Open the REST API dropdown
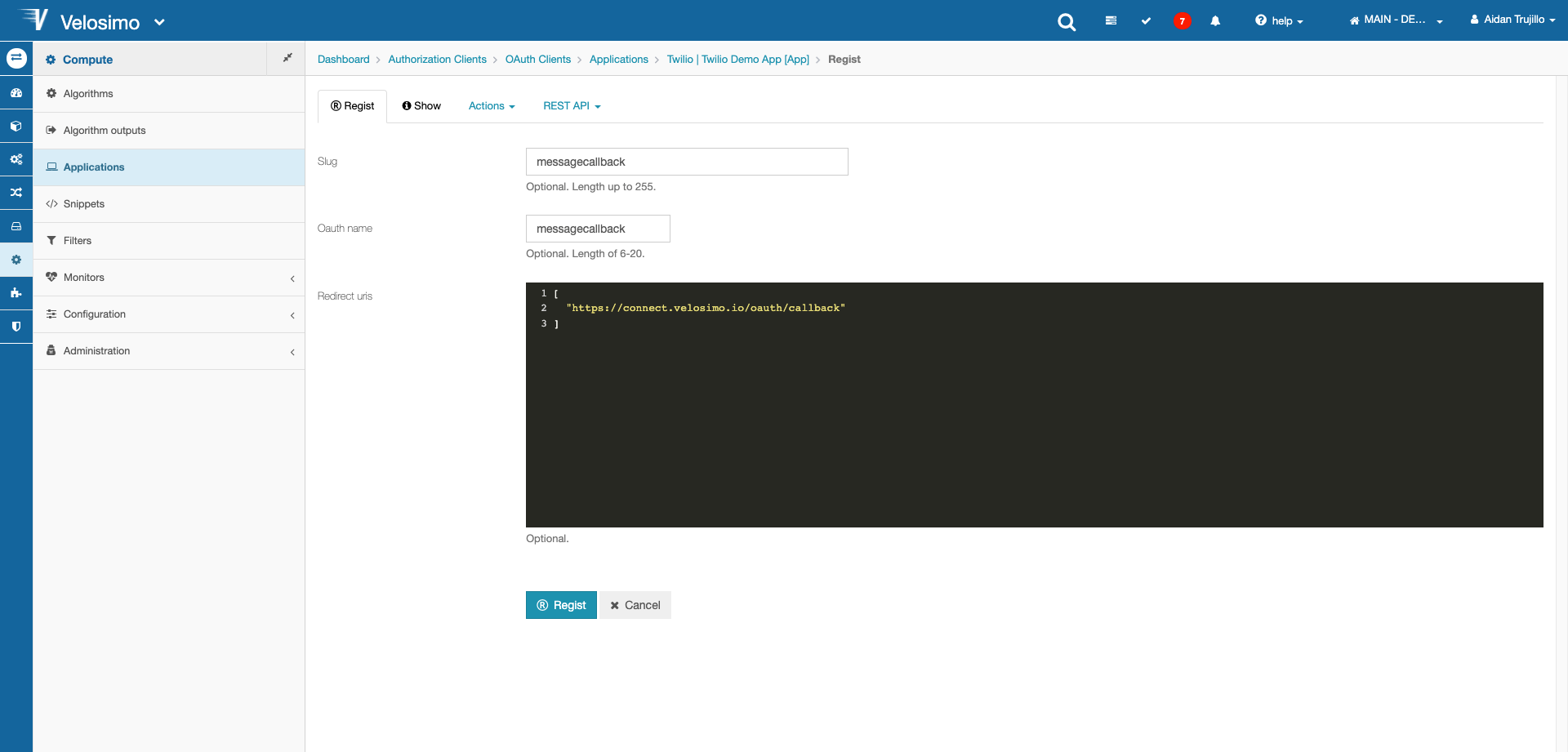Screen dimensions: 1568x752 pyautogui.click(x=572, y=106)
